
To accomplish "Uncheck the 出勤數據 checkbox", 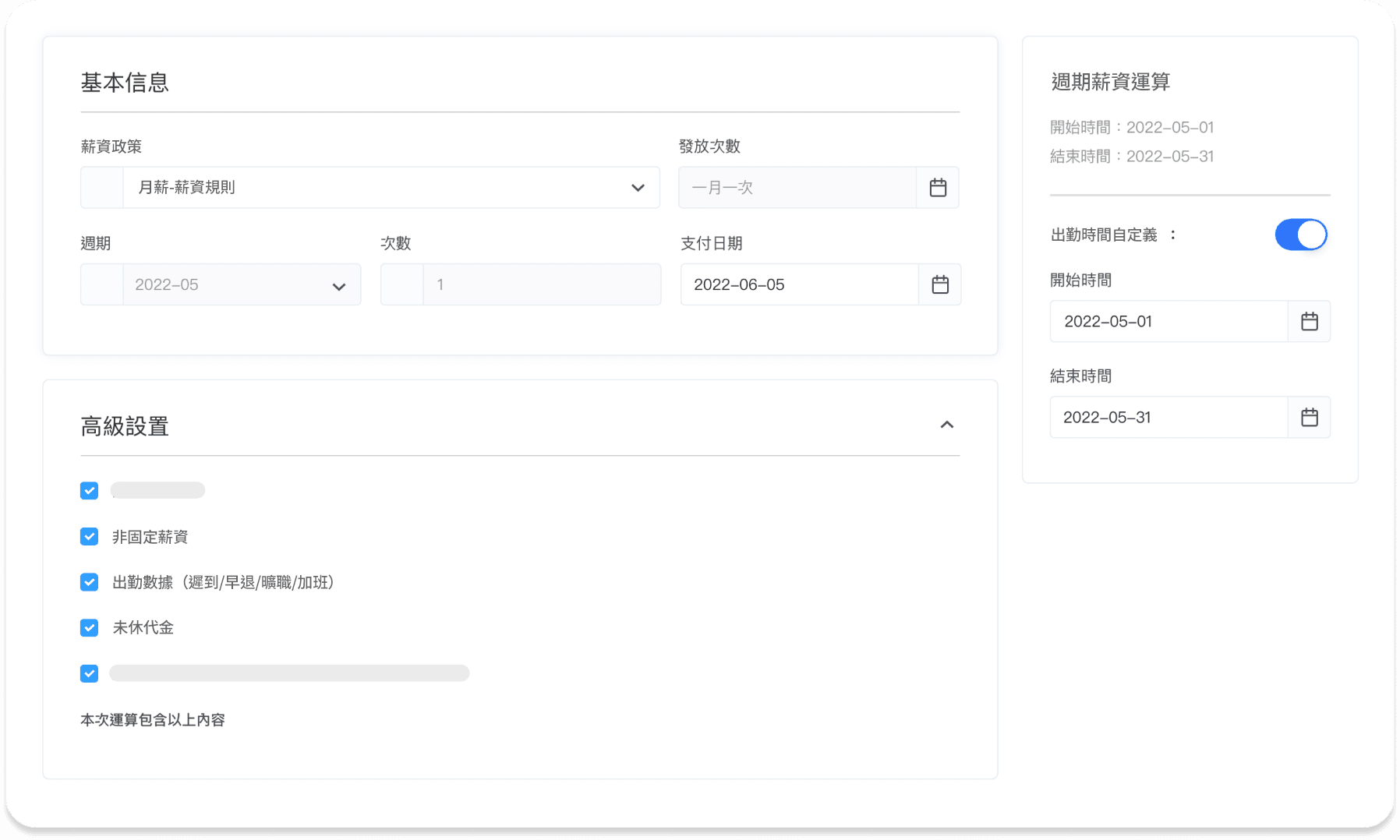I will 90,582.
